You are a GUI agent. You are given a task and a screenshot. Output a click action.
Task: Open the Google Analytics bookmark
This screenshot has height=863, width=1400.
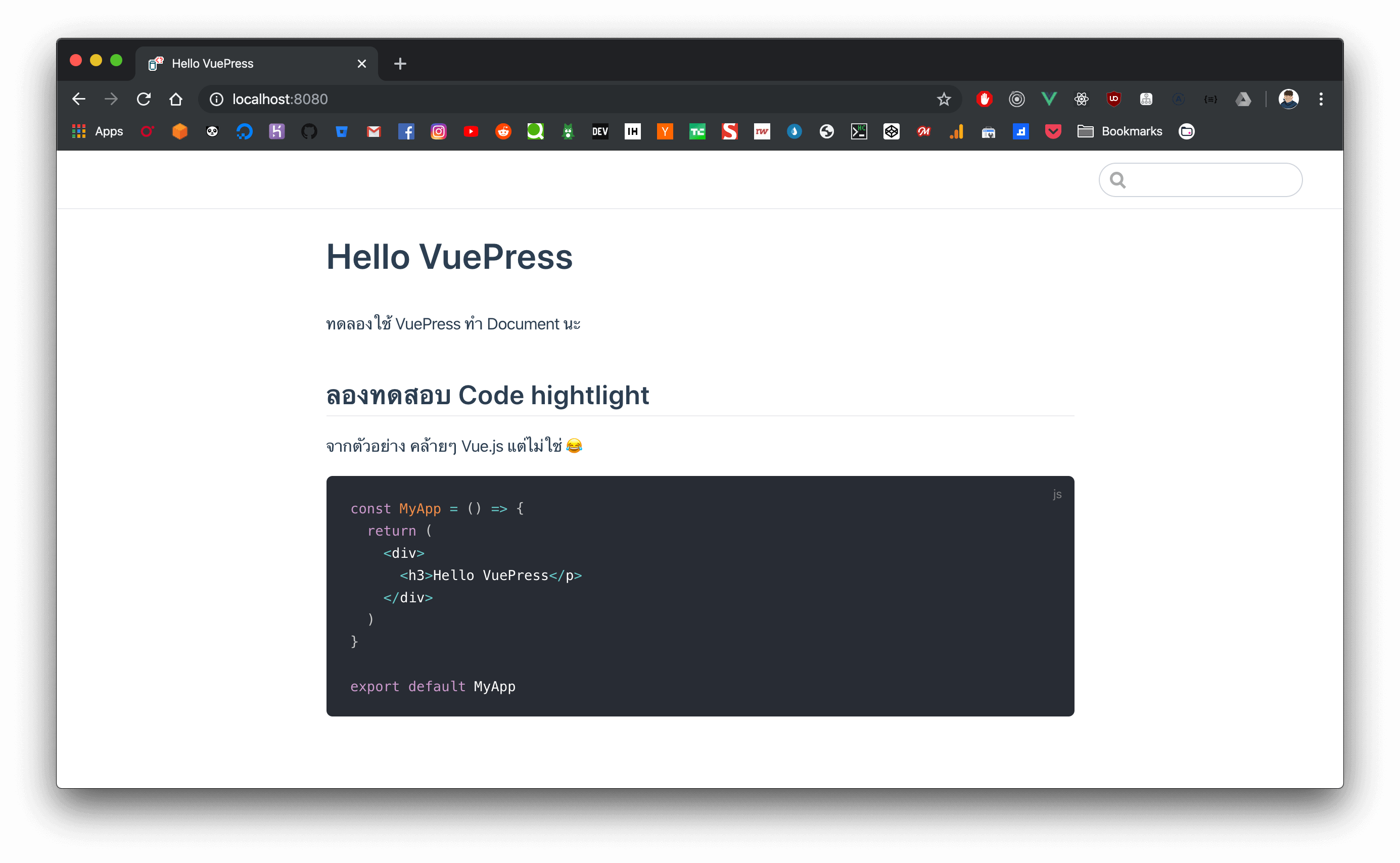[x=956, y=131]
